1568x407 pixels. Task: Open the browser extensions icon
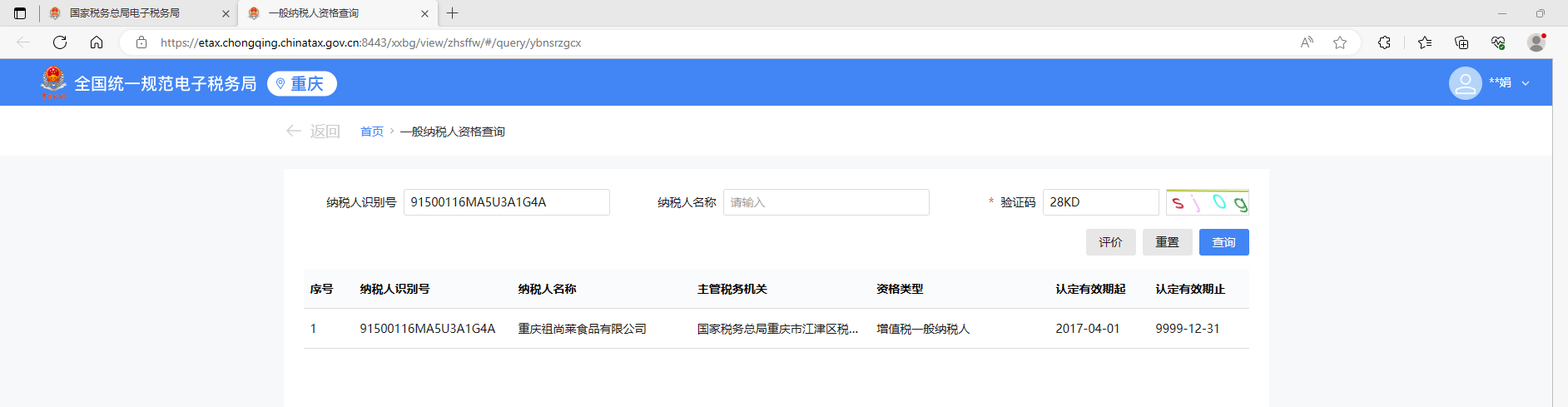(x=1384, y=42)
